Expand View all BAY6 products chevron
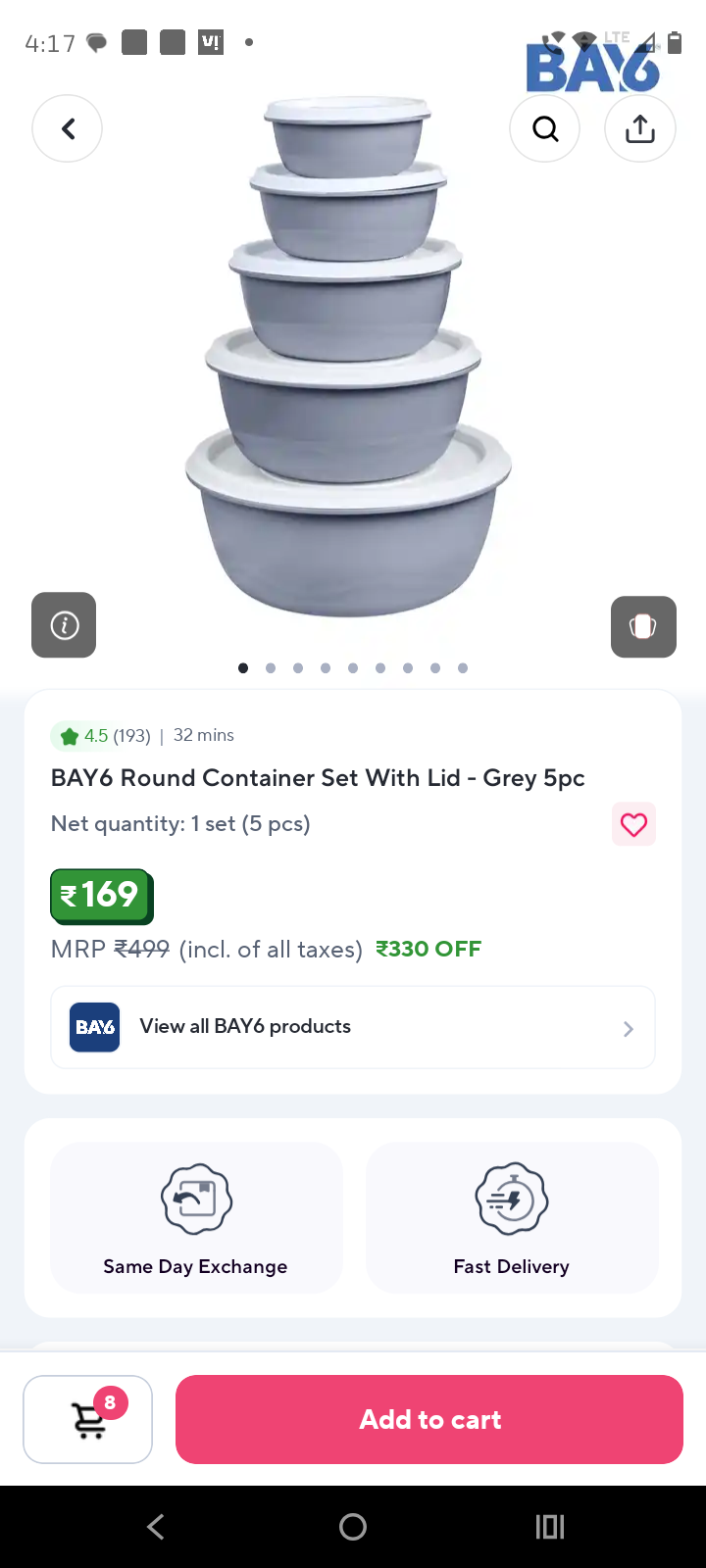Viewport: 706px width, 1568px height. click(629, 1028)
